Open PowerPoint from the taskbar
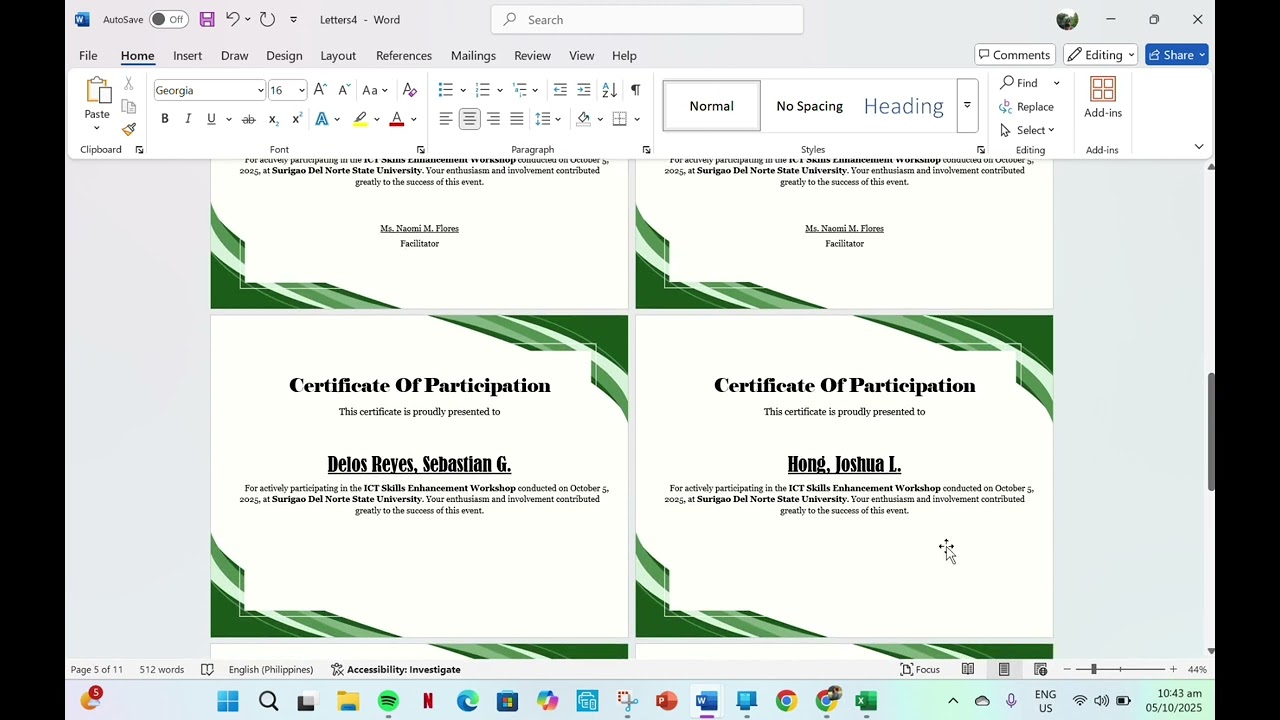Viewport: 1280px width, 720px height. 666,701
